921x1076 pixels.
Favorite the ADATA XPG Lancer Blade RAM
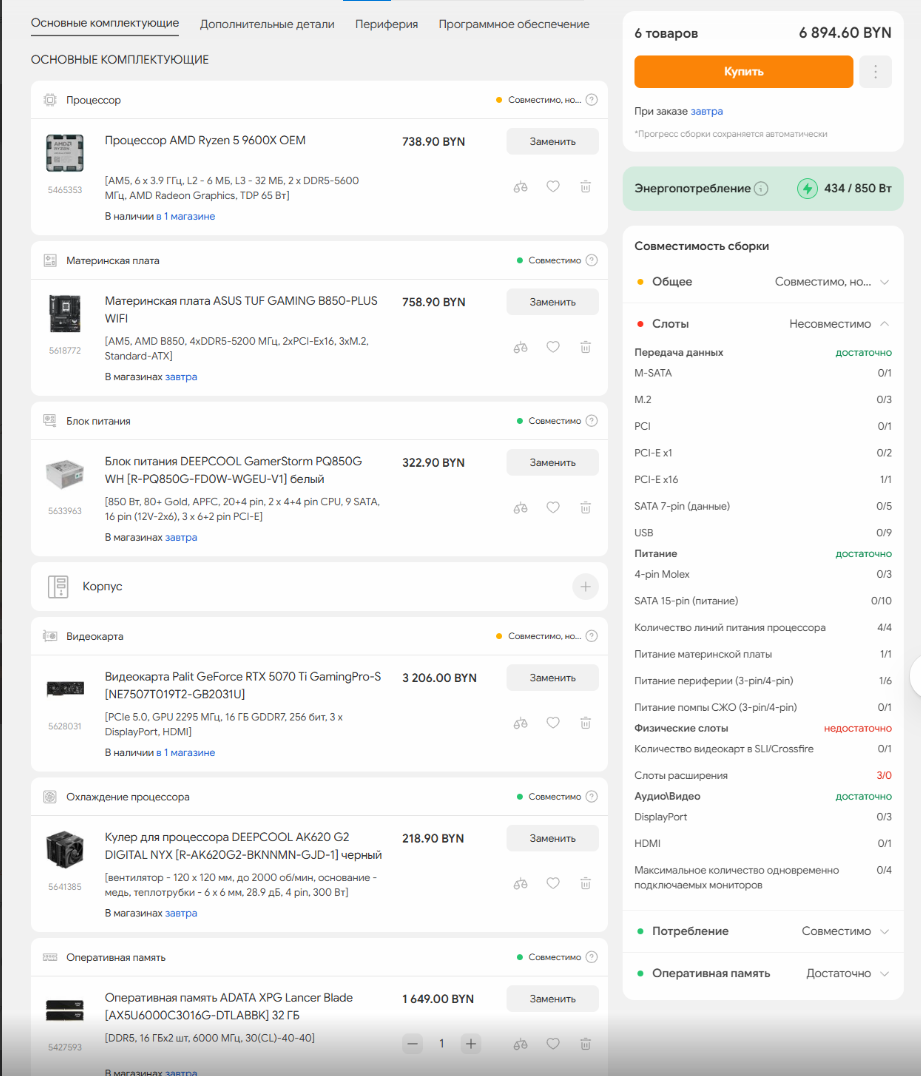(x=553, y=1044)
